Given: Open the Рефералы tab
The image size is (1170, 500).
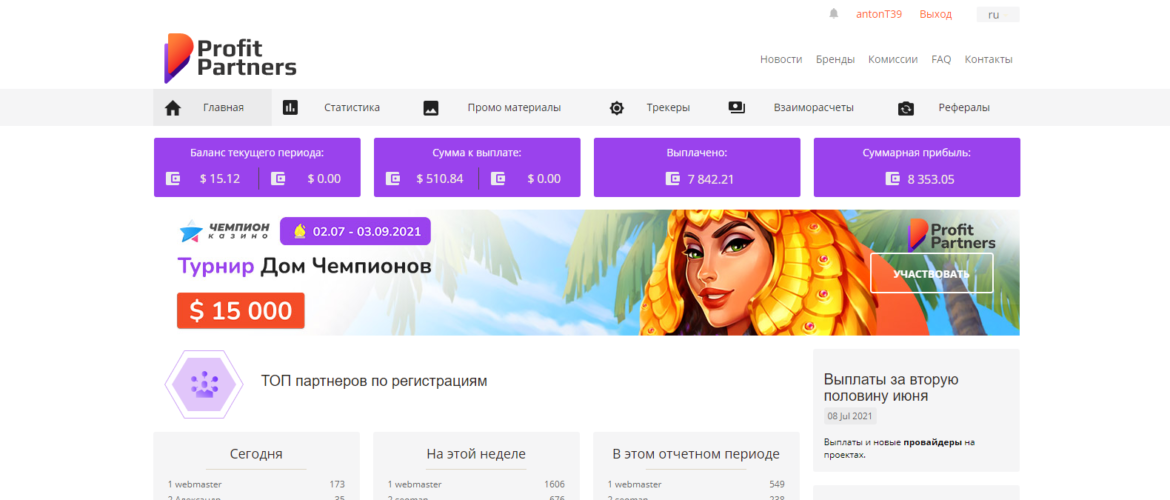Looking at the screenshot, I should [964, 107].
